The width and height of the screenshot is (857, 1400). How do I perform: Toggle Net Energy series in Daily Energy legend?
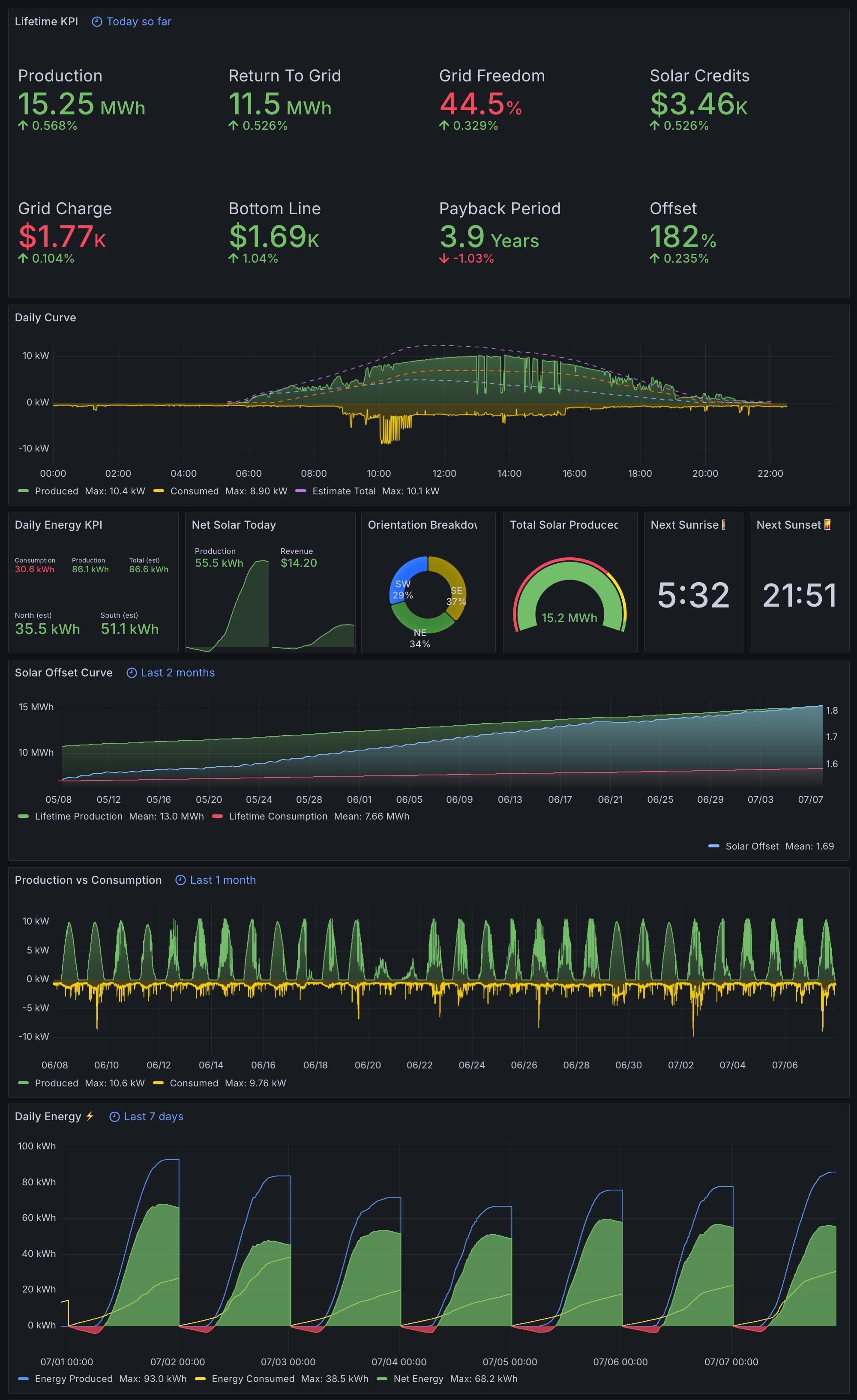(418, 1379)
